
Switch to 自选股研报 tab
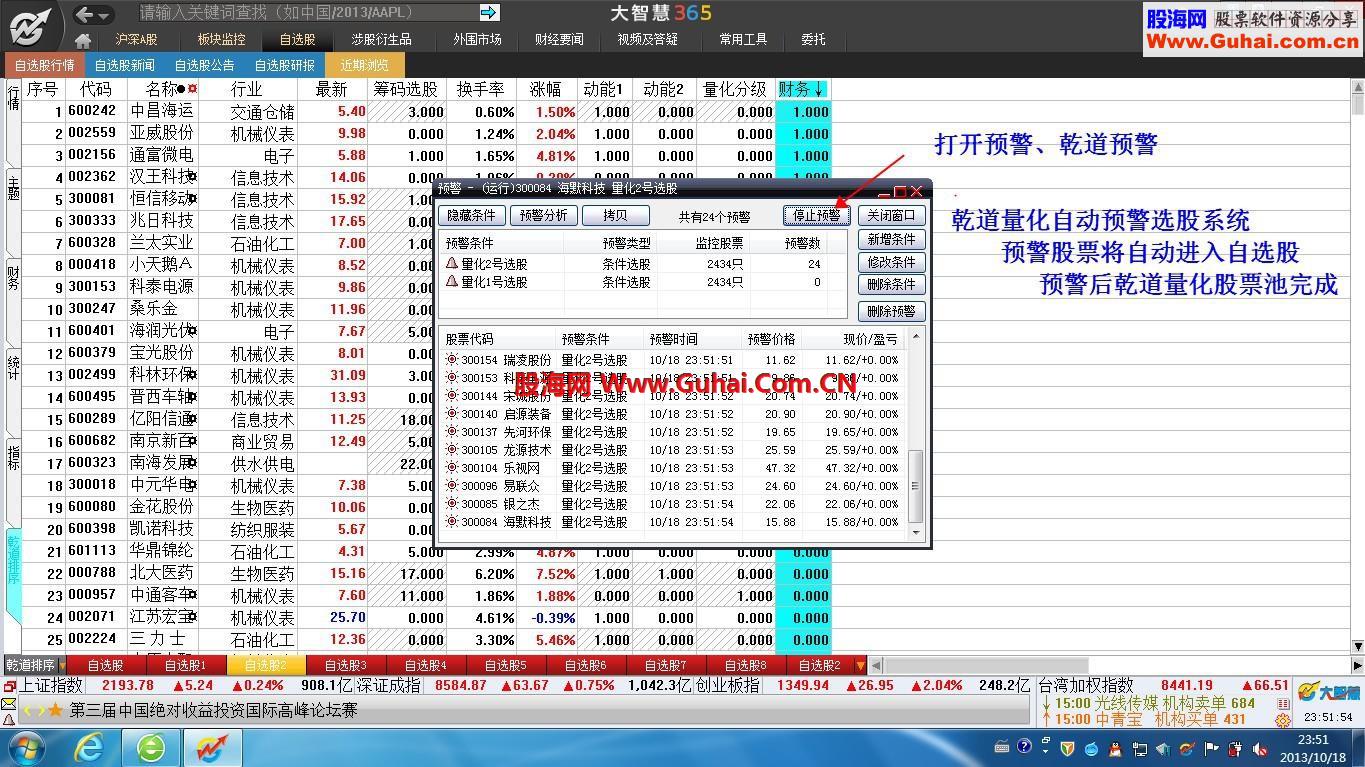pos(285,65)
